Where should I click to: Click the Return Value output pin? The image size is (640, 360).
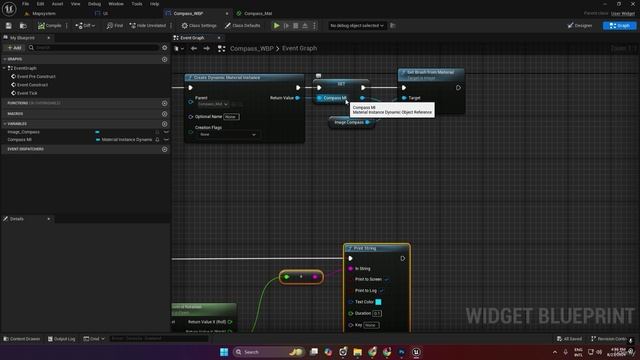click(298, 98)
